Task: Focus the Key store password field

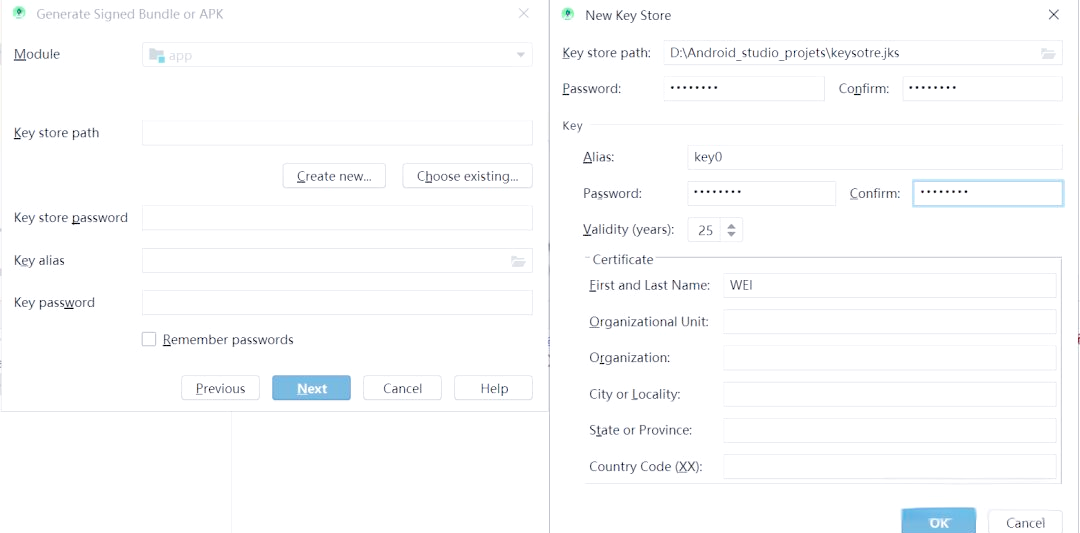Action: 338,218
